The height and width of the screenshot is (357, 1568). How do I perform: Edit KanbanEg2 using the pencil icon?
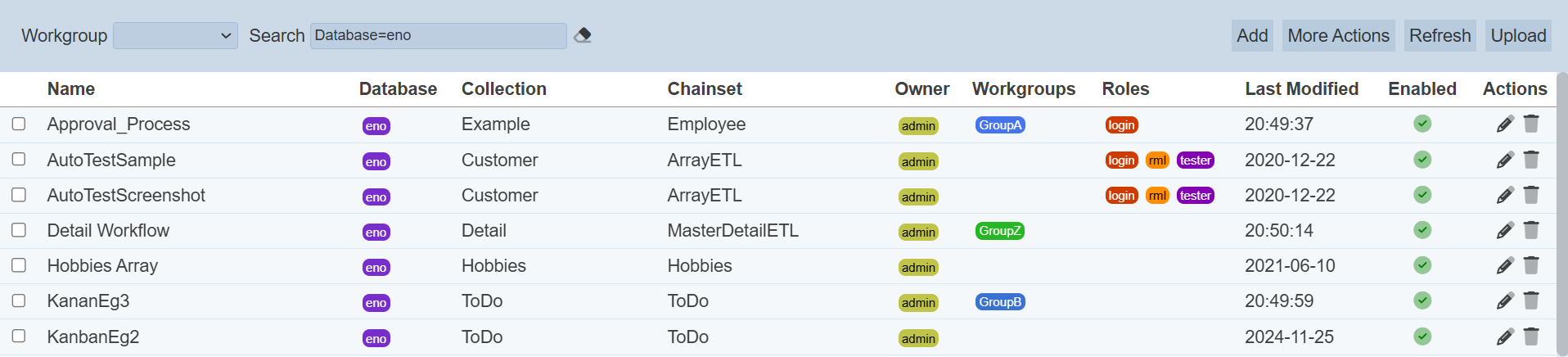click(x=1505, y=337)
